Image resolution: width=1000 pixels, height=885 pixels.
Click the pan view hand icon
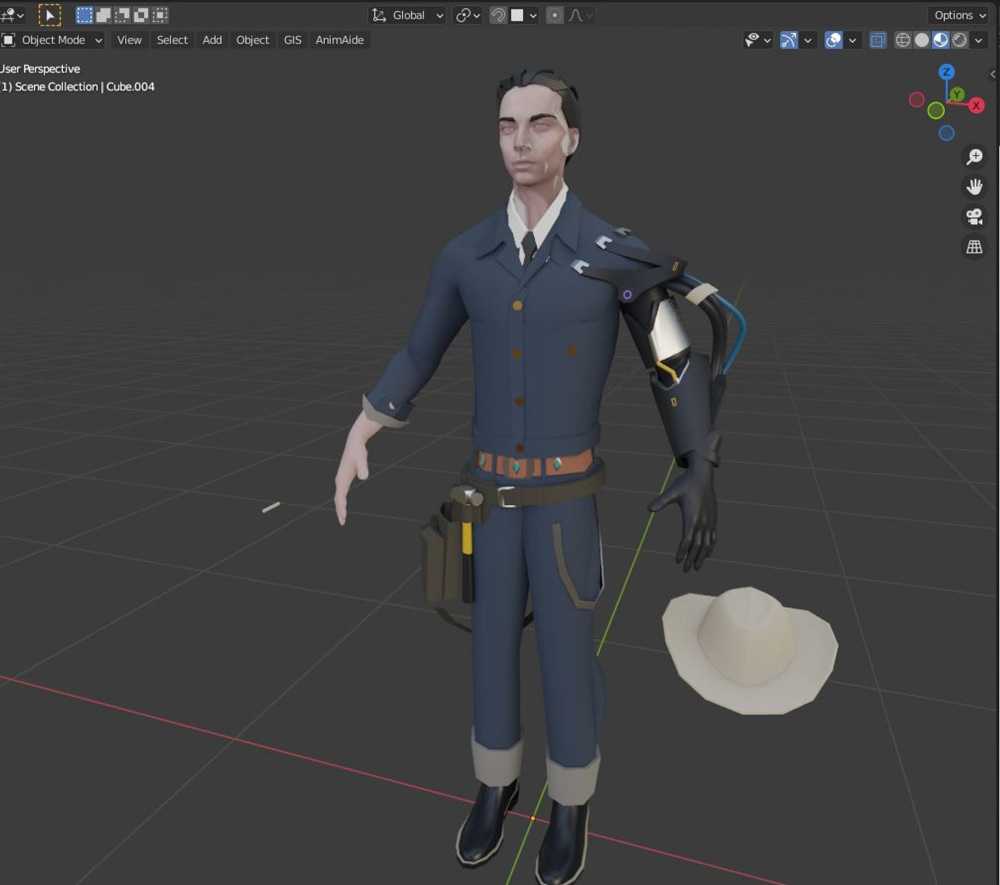pyautogui.click(x=974, y=187)
